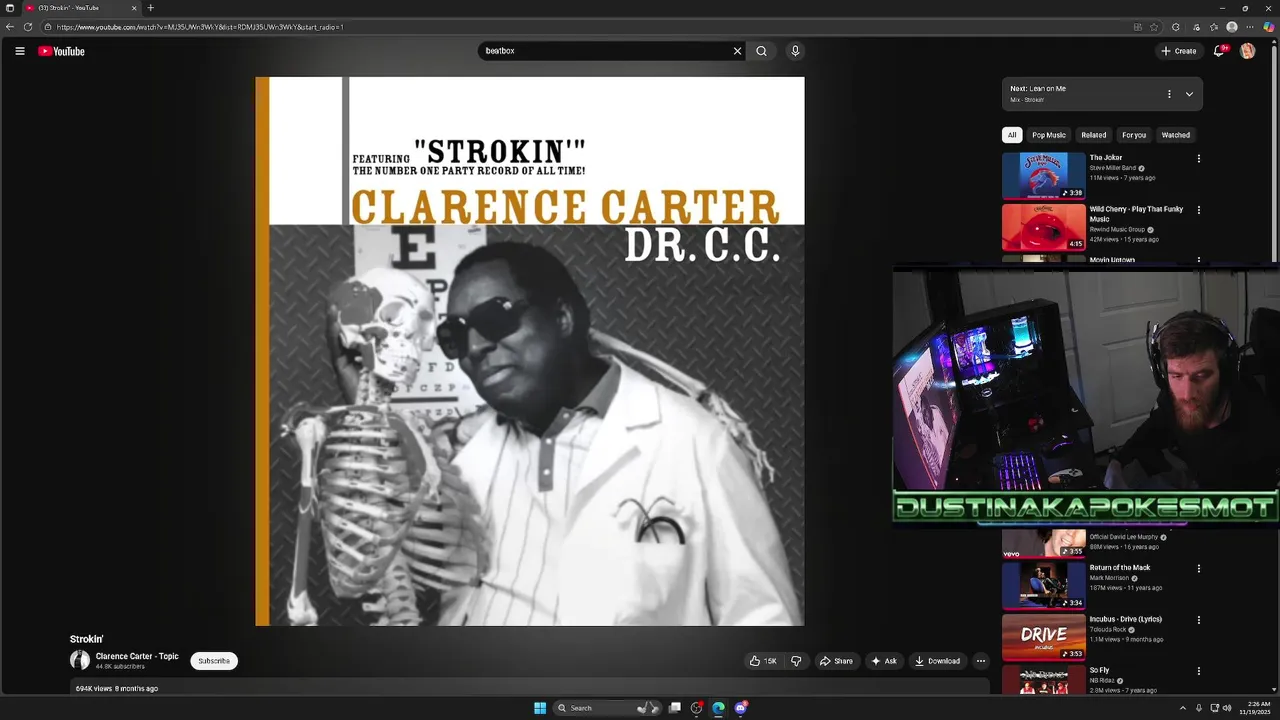Open Clarence Carter - Topic channel link
1280x720 pixels.
[137, 657]
